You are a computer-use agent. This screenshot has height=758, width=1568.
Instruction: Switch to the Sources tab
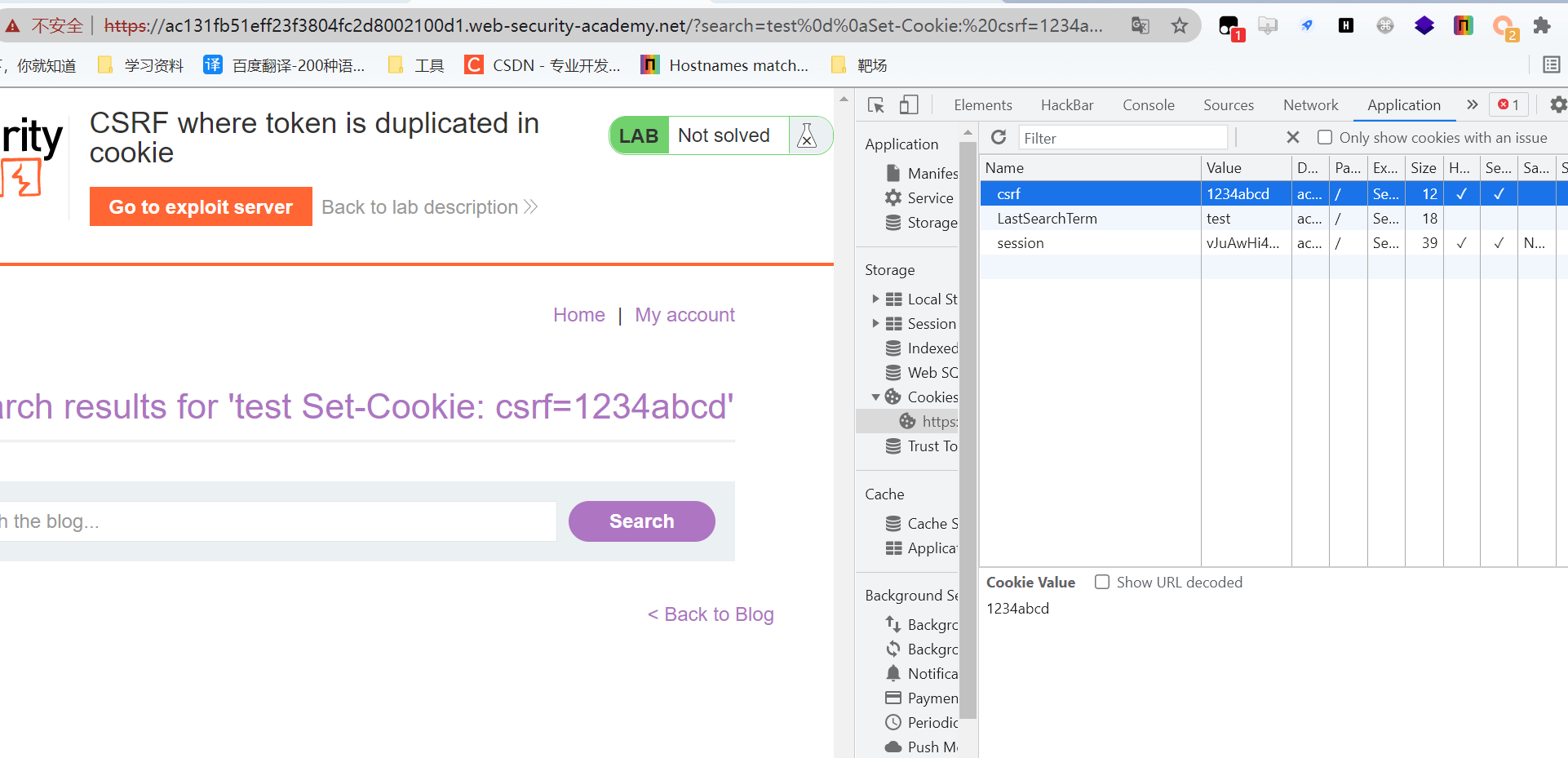coord(1229,104)
